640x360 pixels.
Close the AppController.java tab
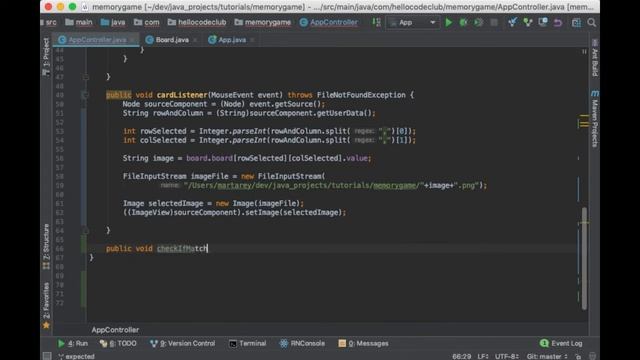point(133,40)
